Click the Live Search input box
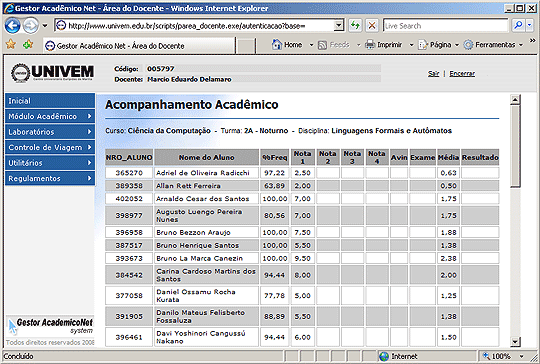The height and width of the screenshot is (364, 540). click(x=445, y=25)
